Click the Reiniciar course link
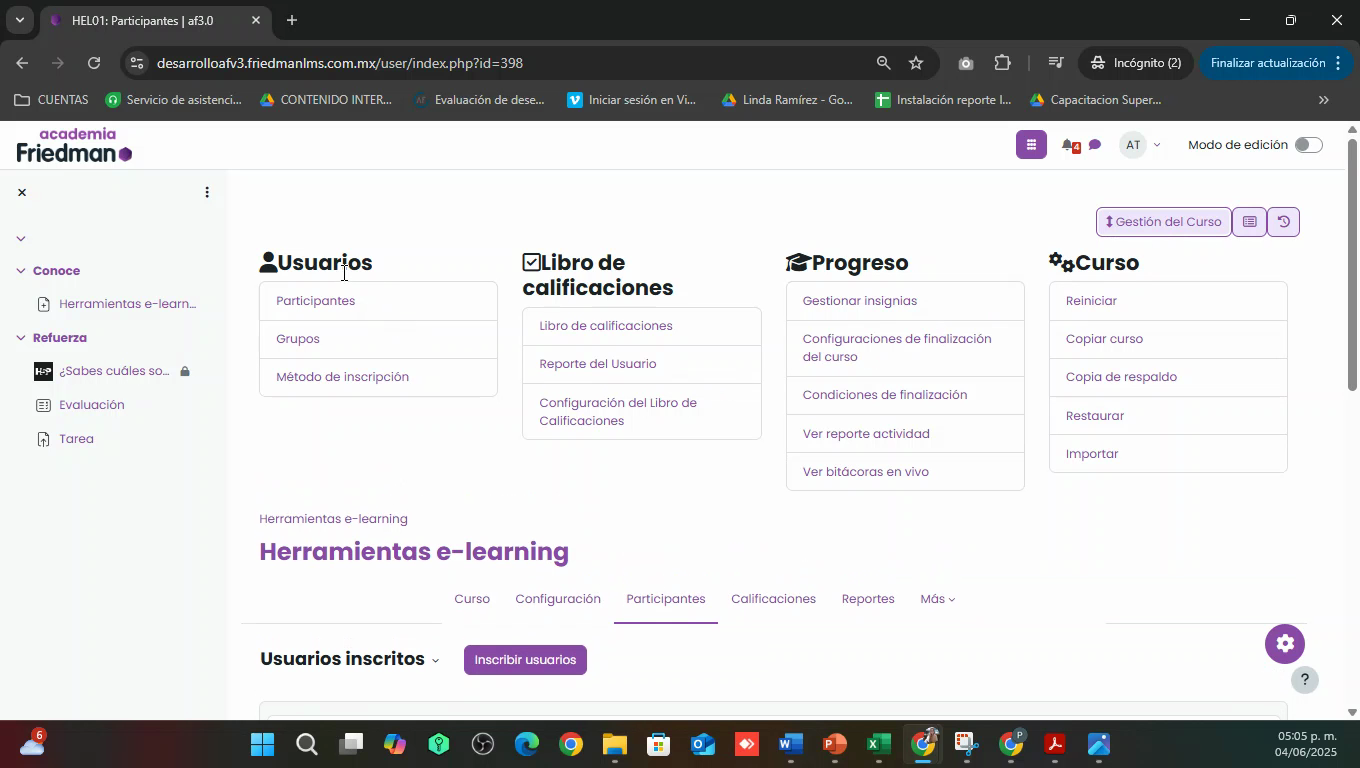Image resolution: width=1360 pixels, height=768 pixels. point(1091,301)
